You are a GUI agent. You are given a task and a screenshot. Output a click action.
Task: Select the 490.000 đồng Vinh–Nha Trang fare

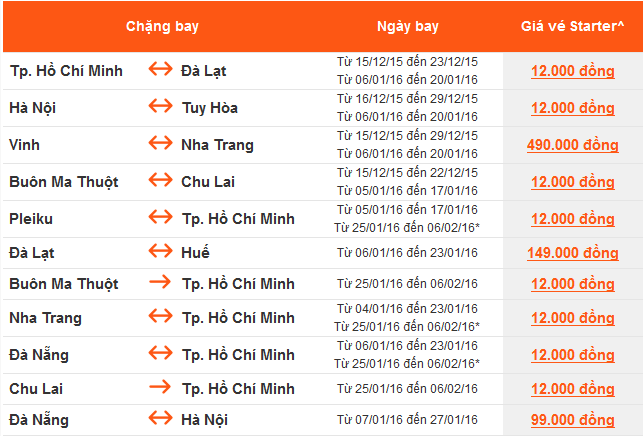[x=572, y=145]
